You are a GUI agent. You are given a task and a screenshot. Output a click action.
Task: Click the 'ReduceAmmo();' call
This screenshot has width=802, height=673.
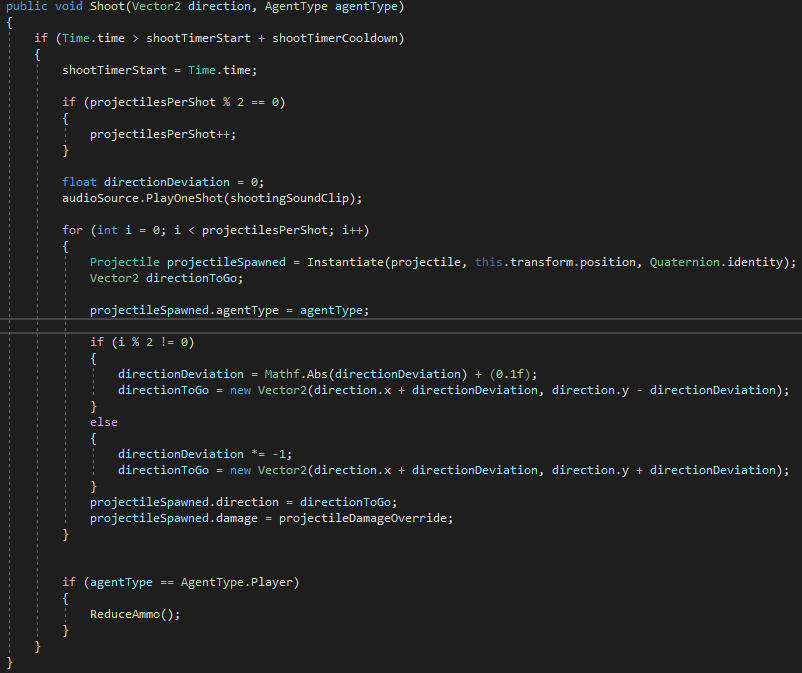coord(135,614)
